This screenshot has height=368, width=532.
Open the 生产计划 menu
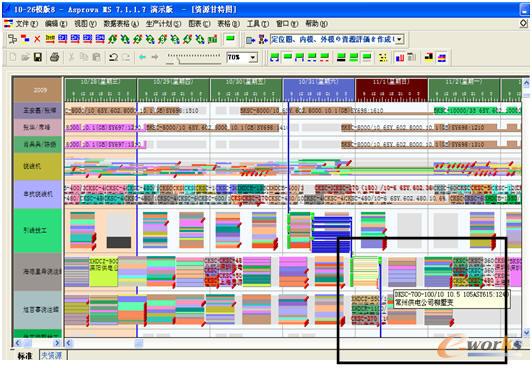pyautogui.click(x=163, y=24)
